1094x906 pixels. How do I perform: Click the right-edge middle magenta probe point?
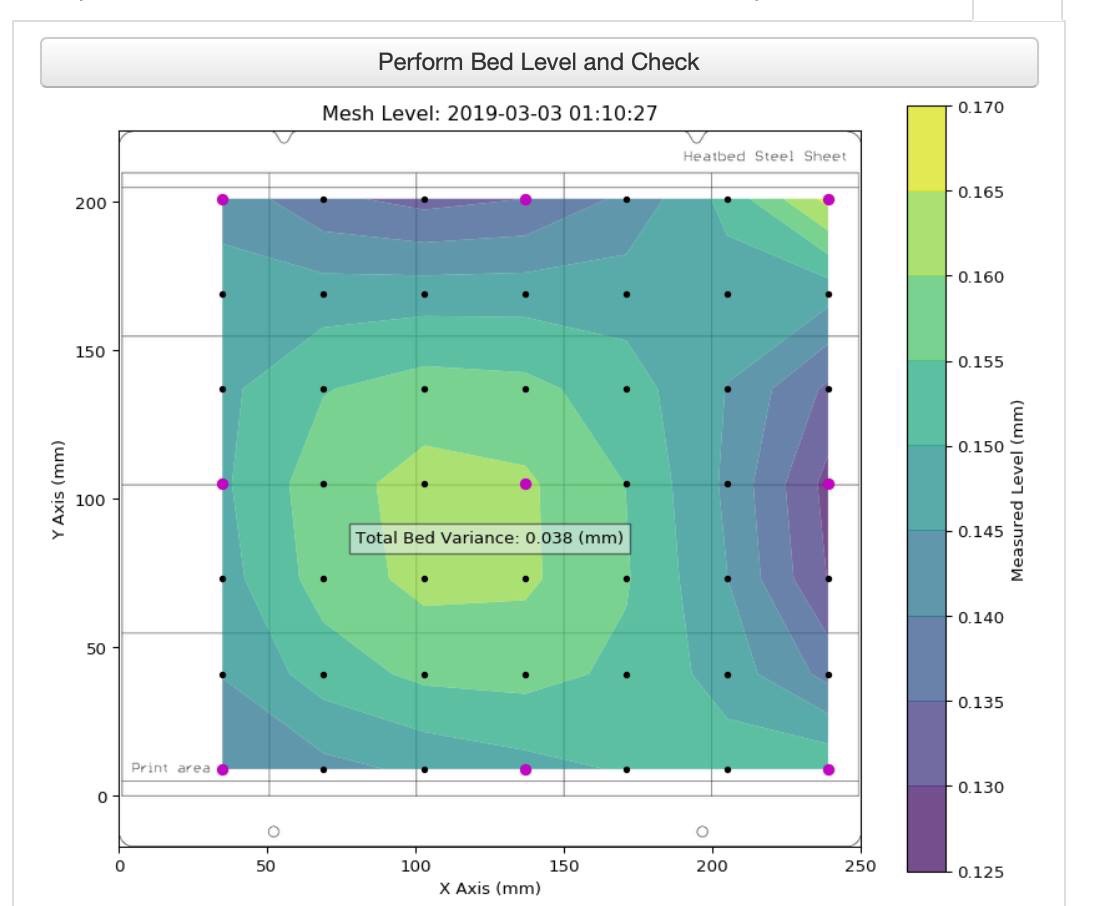coord(828,484)
